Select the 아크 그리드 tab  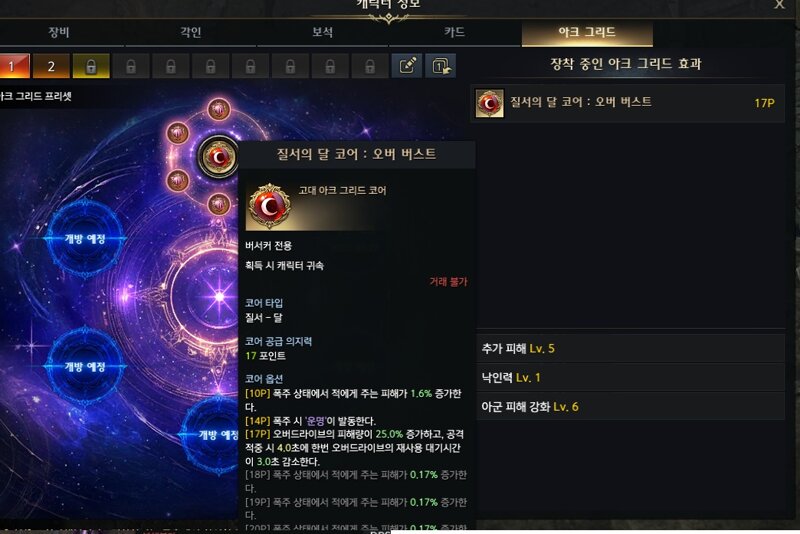click(587, 32)
